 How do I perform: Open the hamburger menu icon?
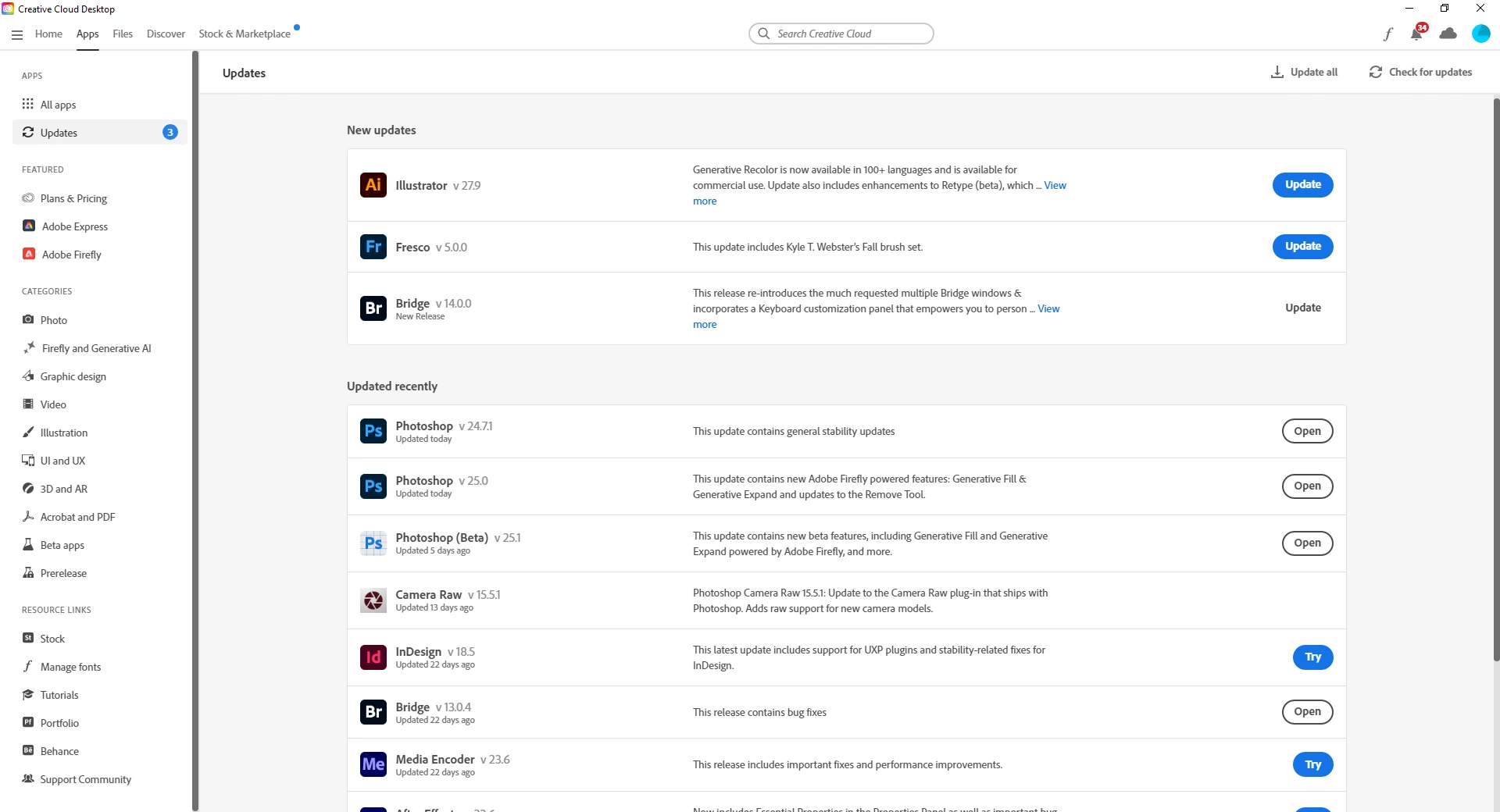17,34
